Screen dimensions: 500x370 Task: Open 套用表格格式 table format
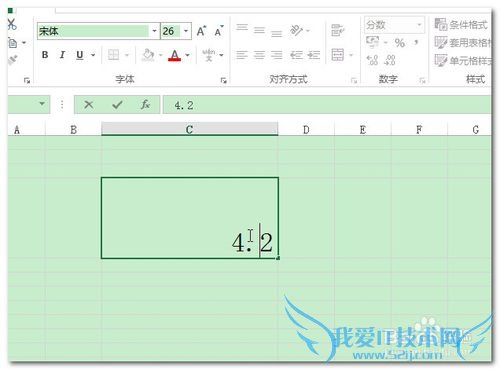[463, 43]
